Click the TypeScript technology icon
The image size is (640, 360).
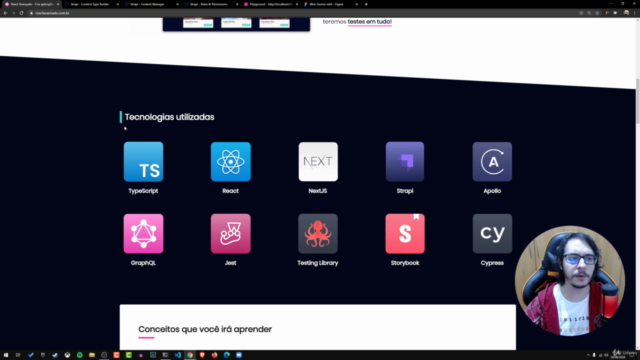143,162
